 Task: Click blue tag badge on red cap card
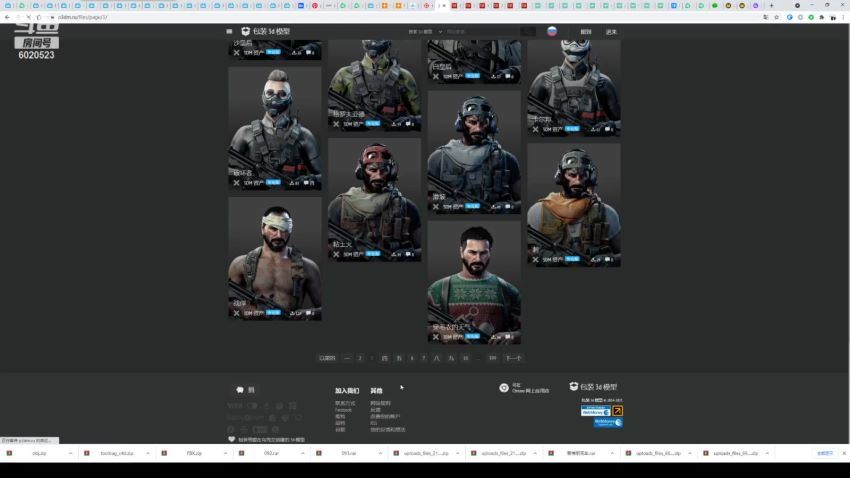(x=373, y=254)
